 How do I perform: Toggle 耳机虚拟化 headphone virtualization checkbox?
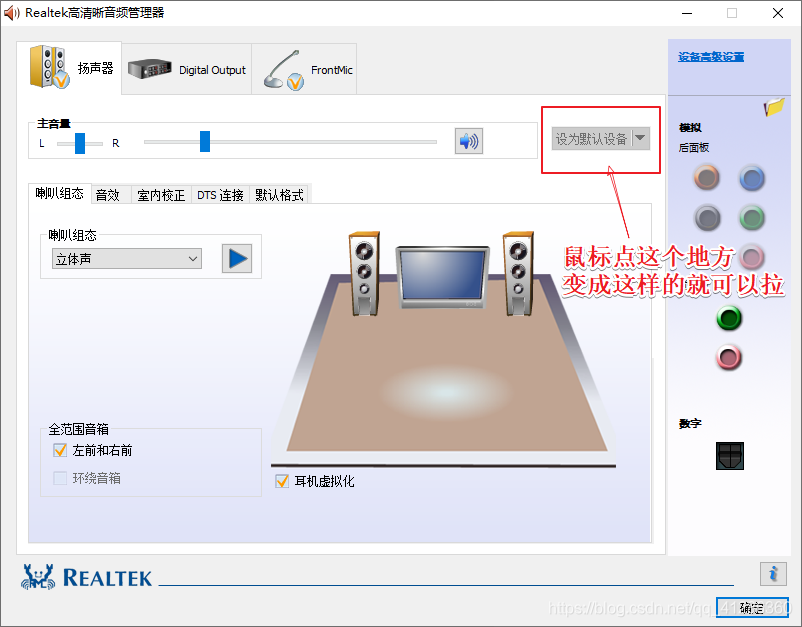pyautogui.click(x=282, y=481)
